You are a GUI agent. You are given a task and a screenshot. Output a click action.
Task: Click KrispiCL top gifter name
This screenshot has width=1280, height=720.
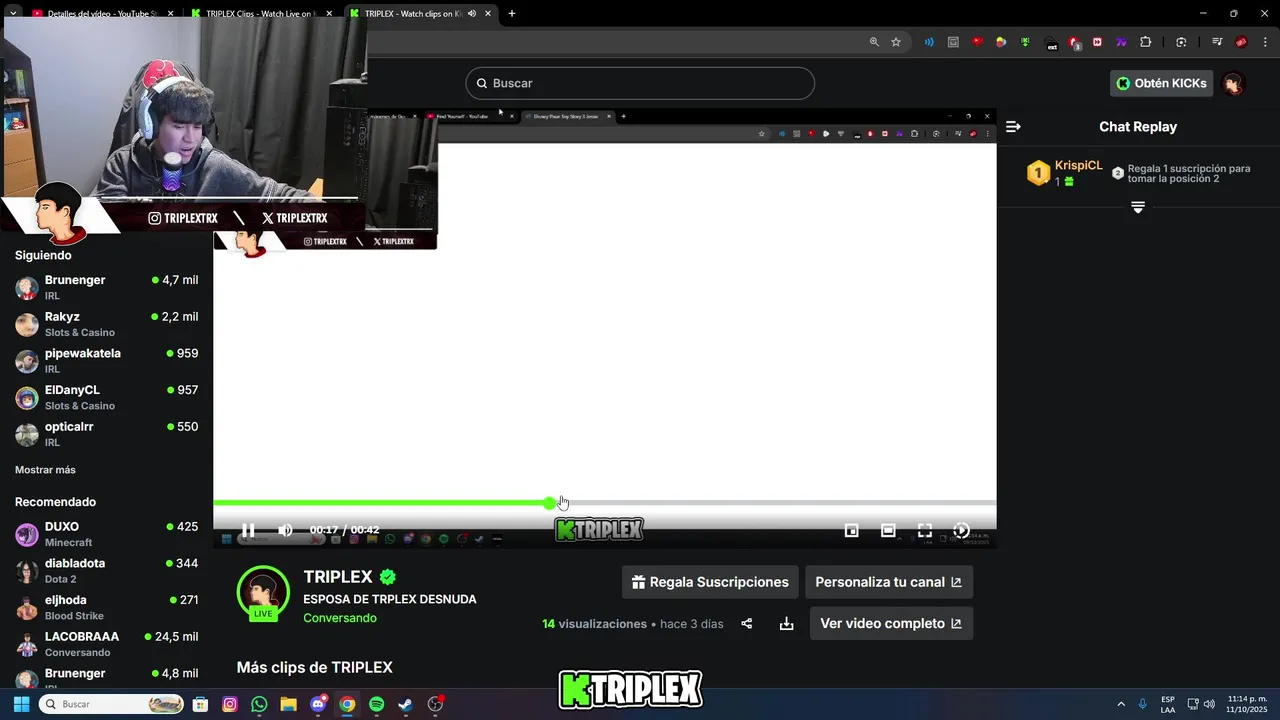click(x=1079, y=165)
